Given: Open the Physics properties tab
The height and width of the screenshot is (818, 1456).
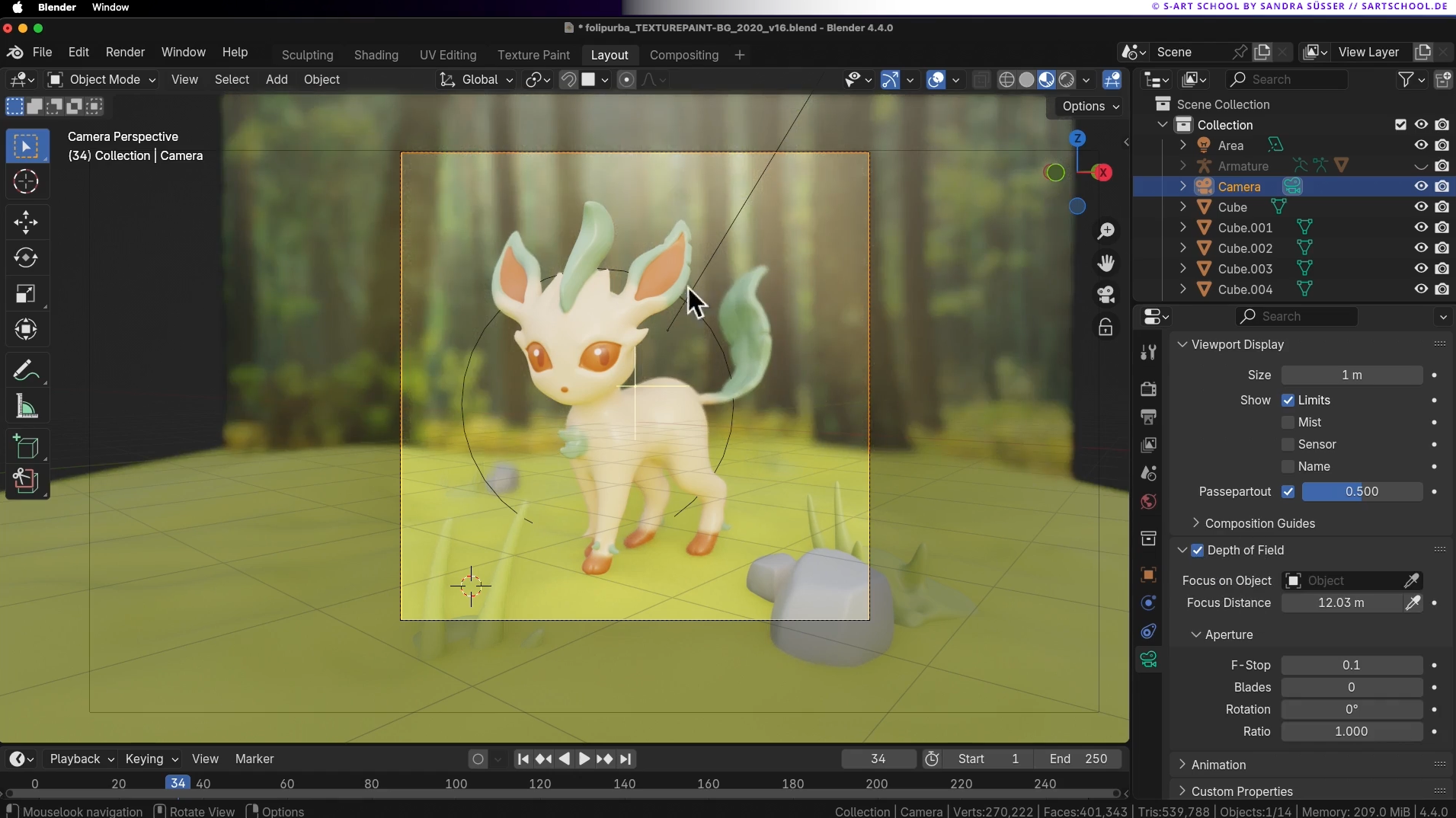Looking at the screenshot, I should 1149,602.
